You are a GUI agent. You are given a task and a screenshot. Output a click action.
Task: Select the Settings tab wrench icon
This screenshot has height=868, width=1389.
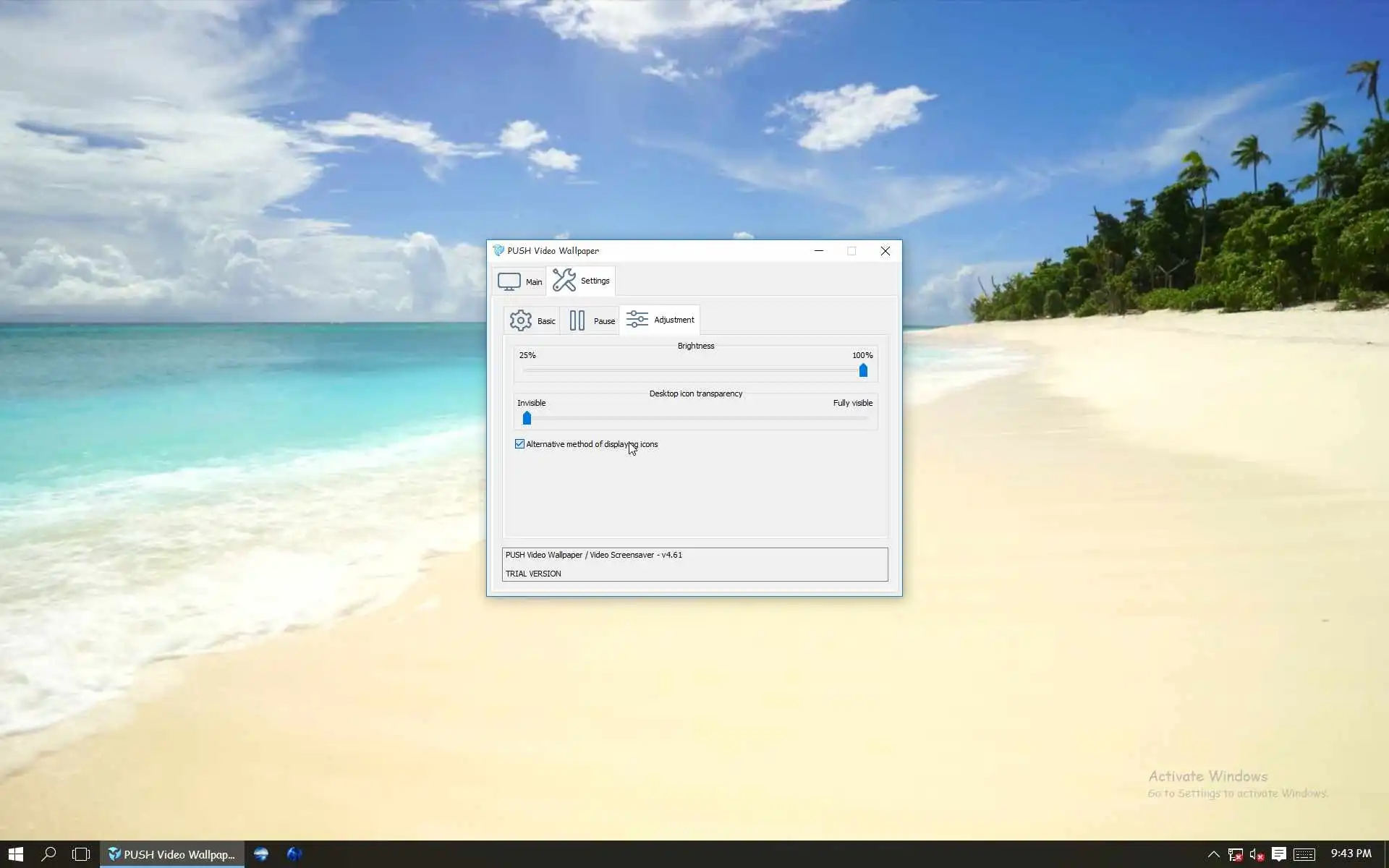click(564, 280)
